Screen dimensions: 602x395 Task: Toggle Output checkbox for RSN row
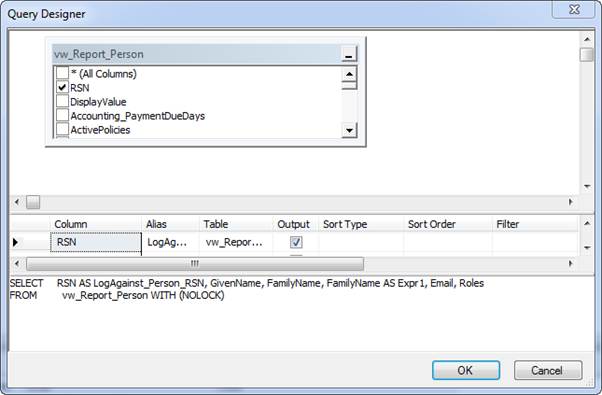click(x=296, y=242)
